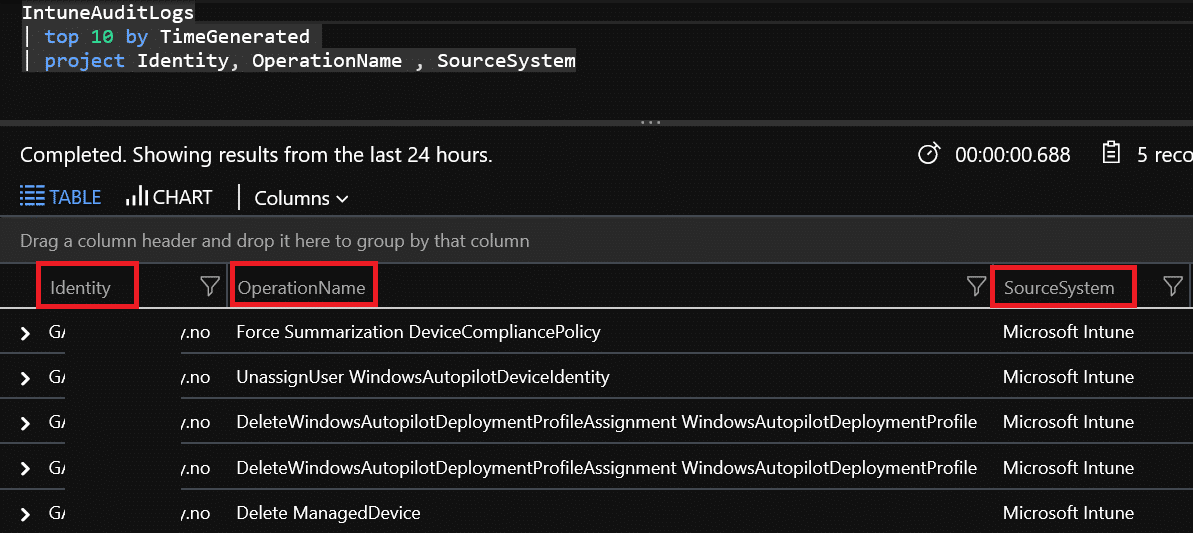
Task: Click the group-by column drop area
Action: click(596, 242)
